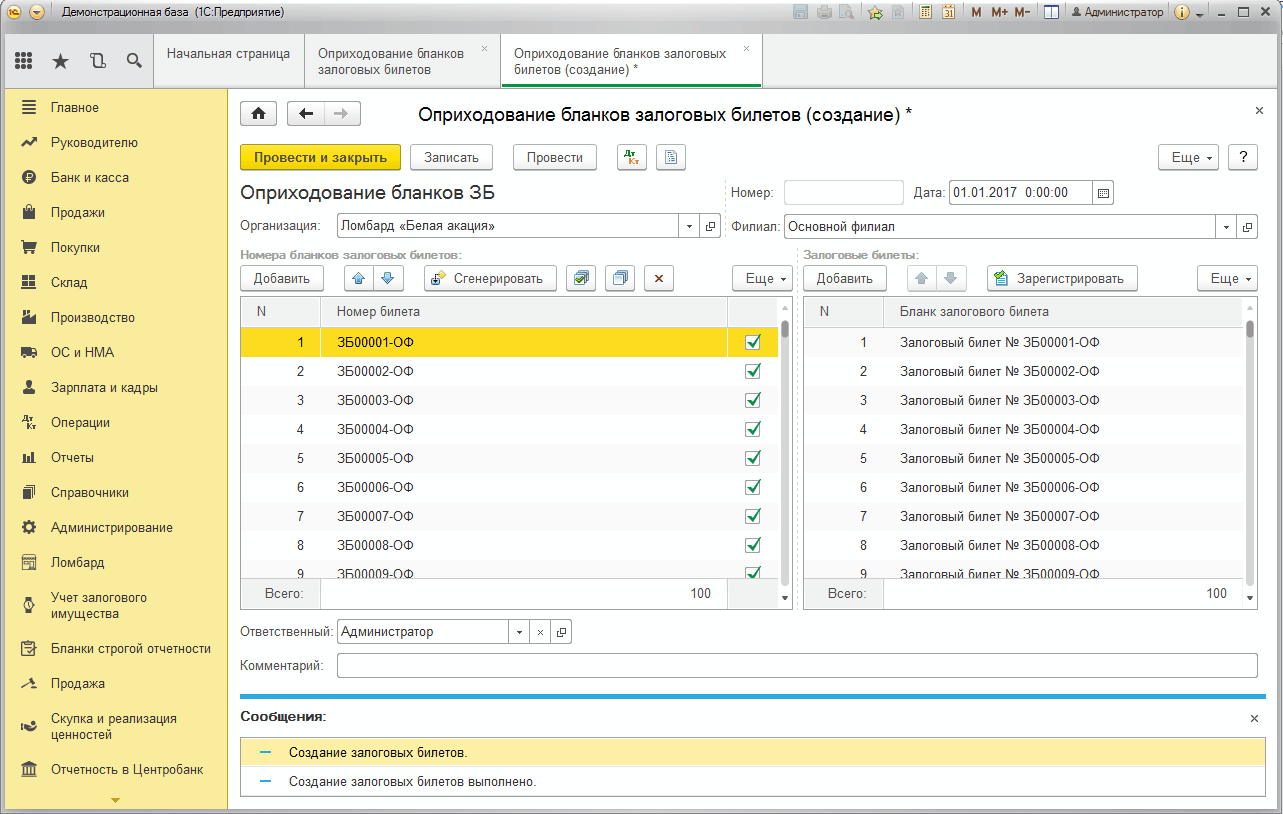Open the calendar from the title bar
The height and width of the screenshot is (814, 1283).
[948, 12]
